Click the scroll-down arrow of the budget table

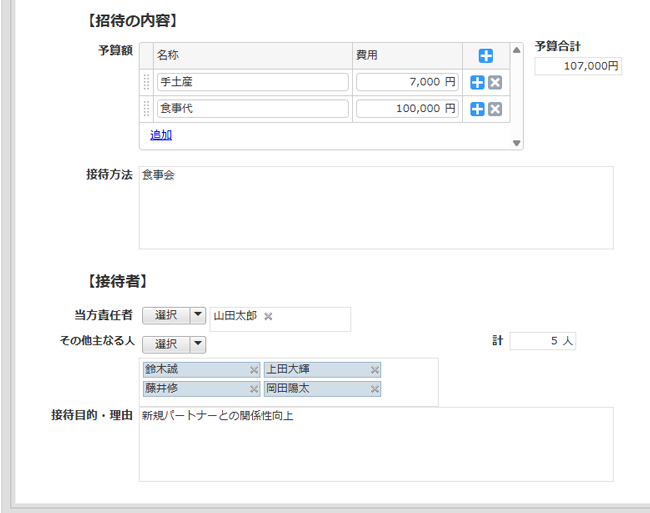click(x=517, y=143)
